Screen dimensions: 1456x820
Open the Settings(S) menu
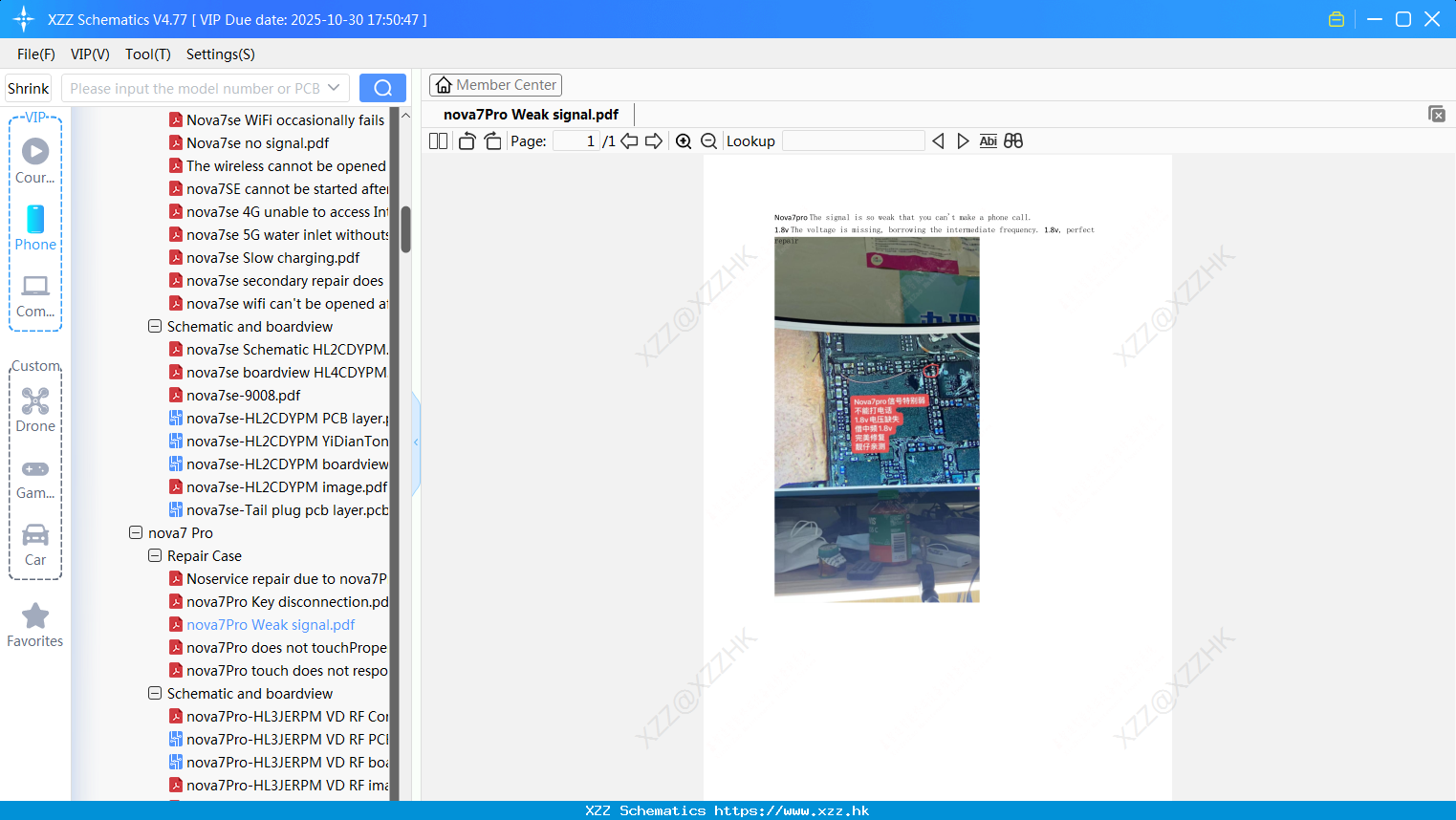click(221, 54)
